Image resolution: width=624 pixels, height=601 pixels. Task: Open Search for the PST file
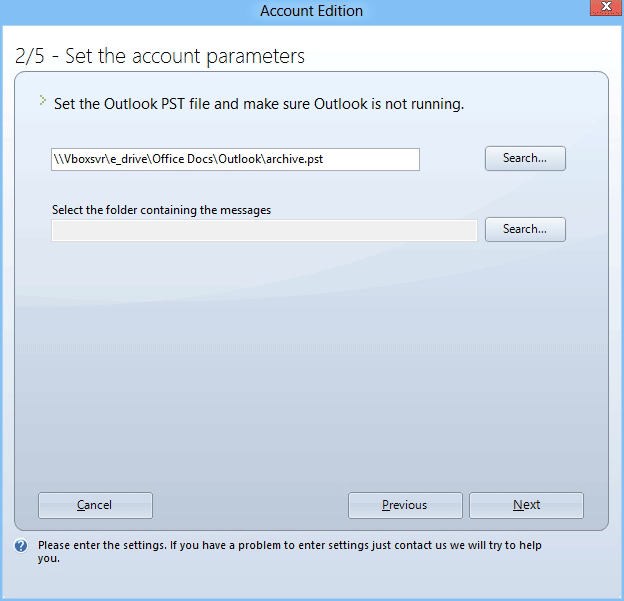pos(525,158)
